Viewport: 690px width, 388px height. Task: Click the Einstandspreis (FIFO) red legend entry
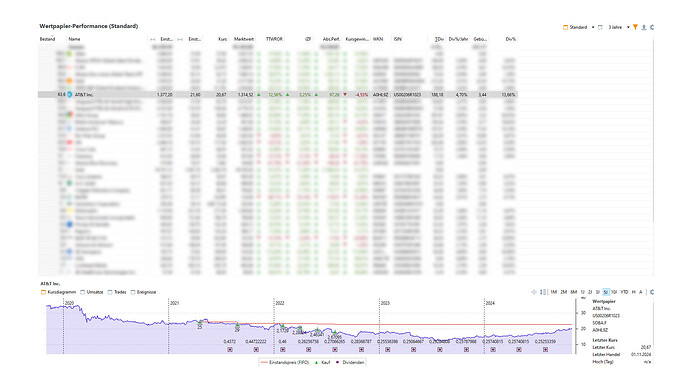[x=285, y=362]
